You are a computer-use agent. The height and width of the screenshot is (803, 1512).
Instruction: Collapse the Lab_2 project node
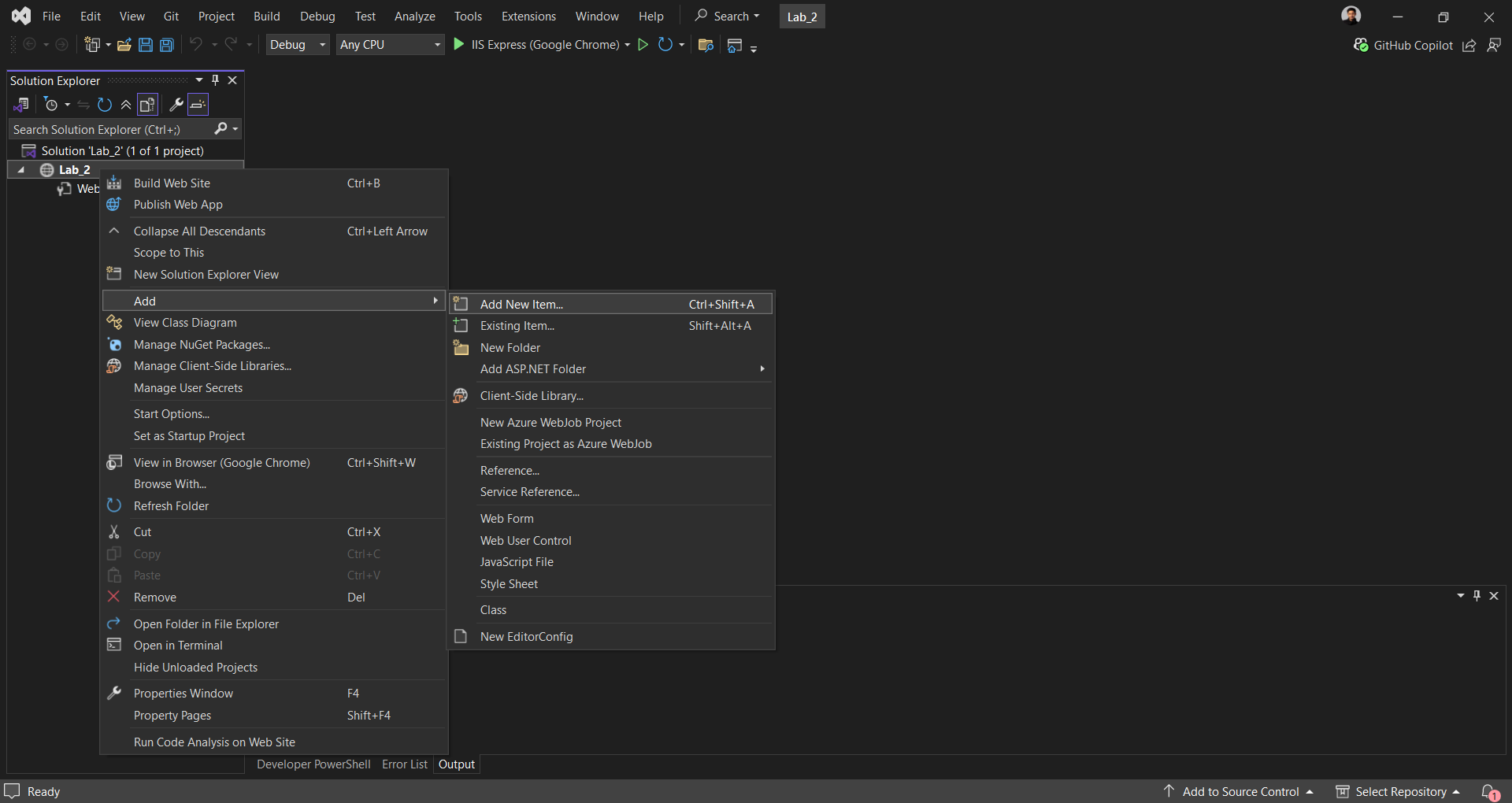click(x=21, y=170)
